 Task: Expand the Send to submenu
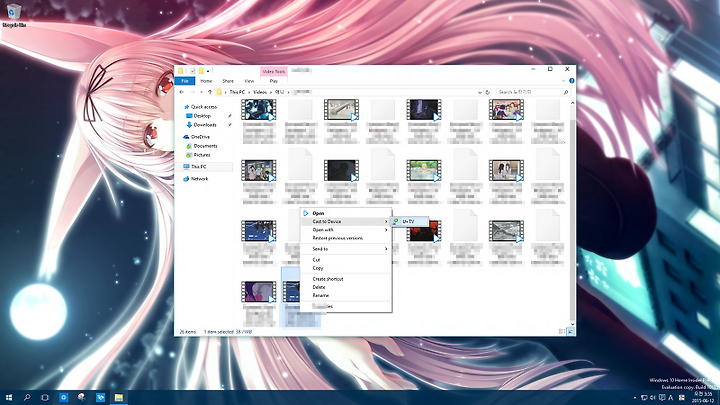345,249
